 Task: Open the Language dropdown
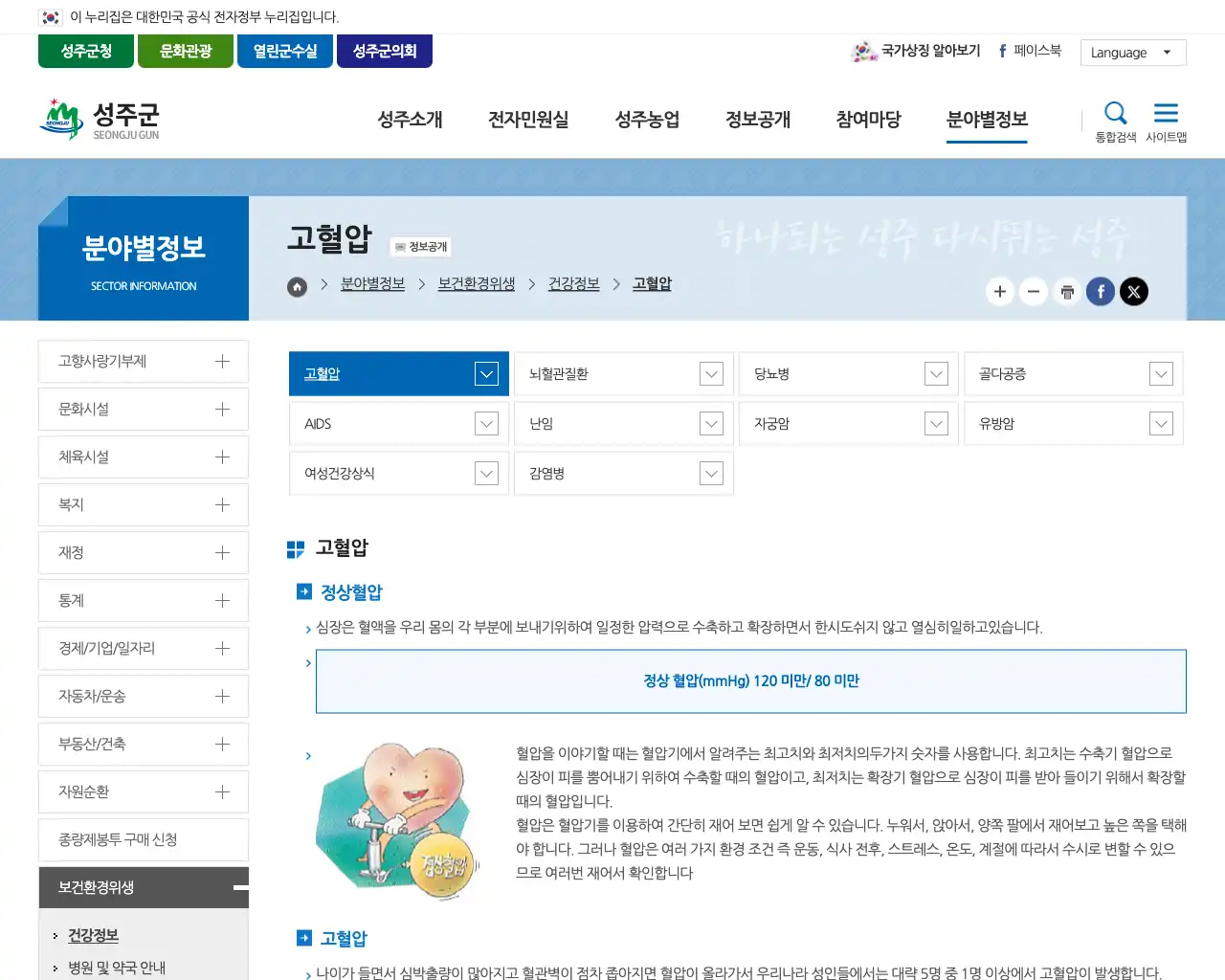click(x=1133, y=53)
